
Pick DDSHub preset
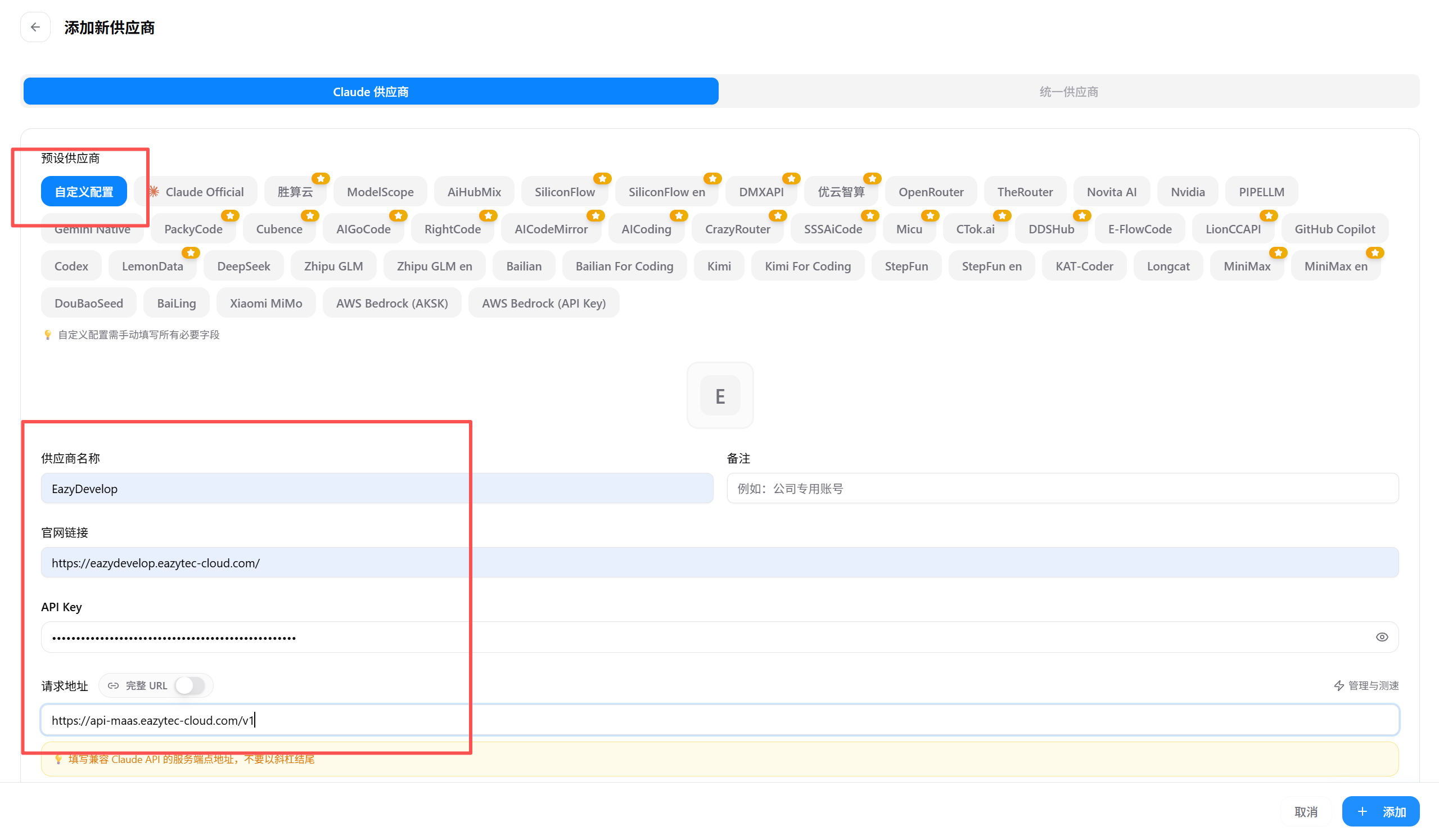[x=1051, y=228]
